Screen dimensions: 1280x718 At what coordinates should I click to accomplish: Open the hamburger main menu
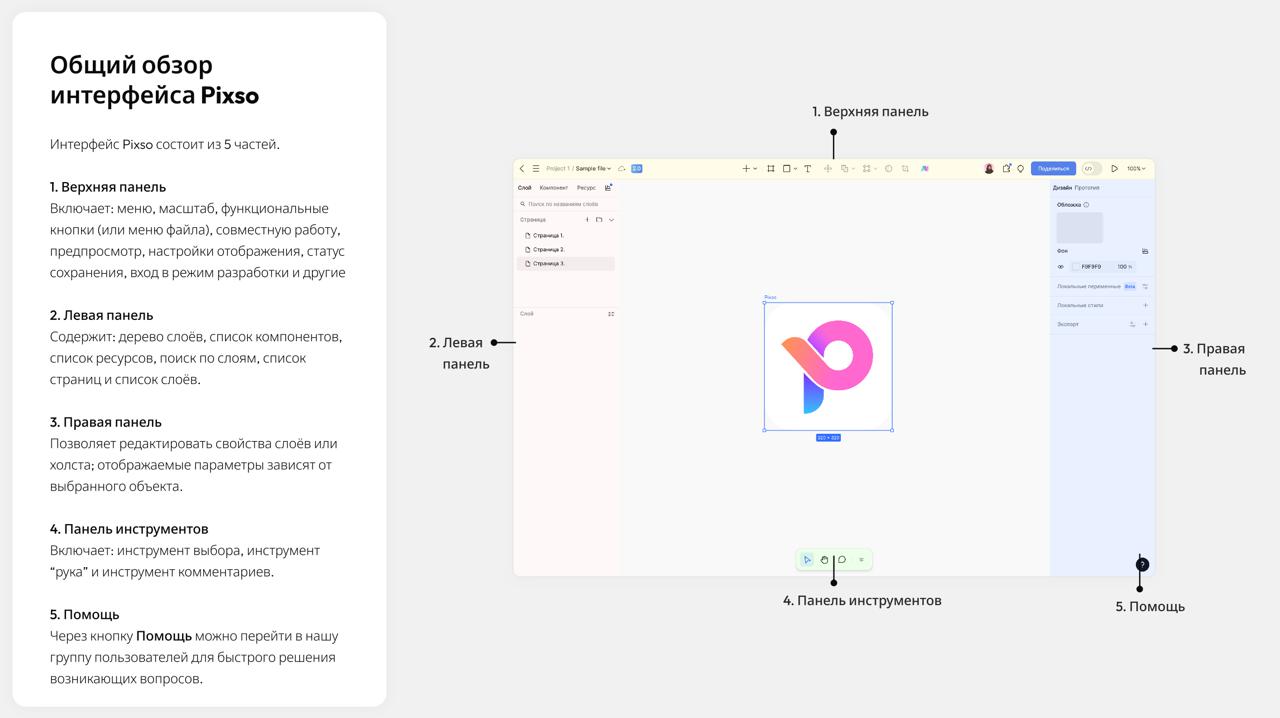[536, 168]
